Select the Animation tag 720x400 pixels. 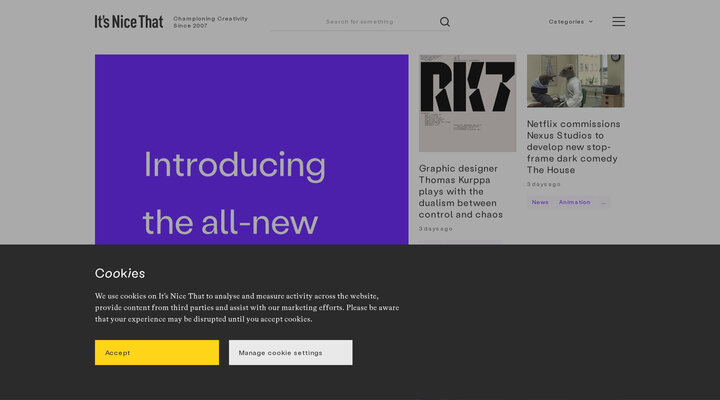coord(574,202)
